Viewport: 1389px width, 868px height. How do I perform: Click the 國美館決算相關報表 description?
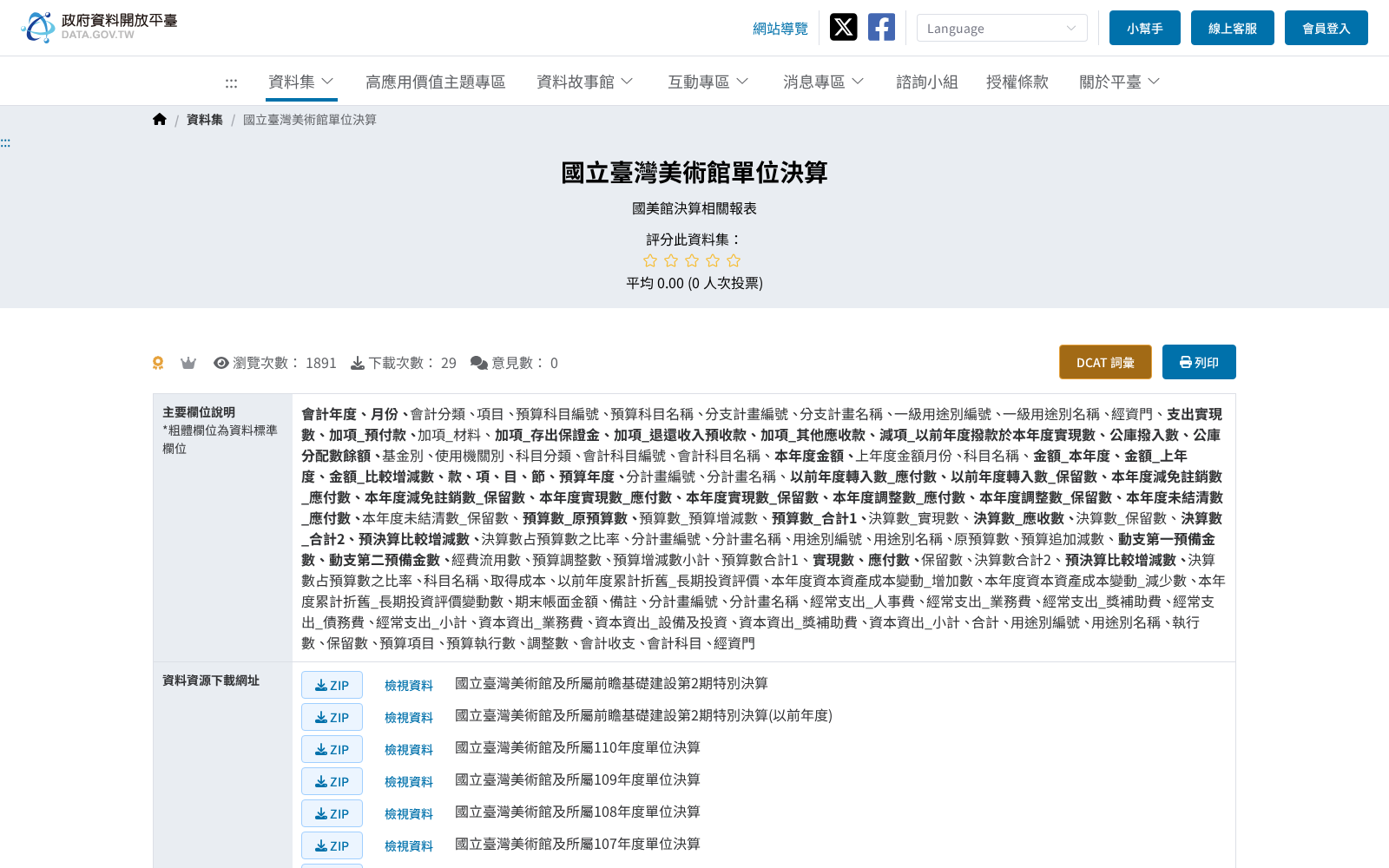[694, 208]
